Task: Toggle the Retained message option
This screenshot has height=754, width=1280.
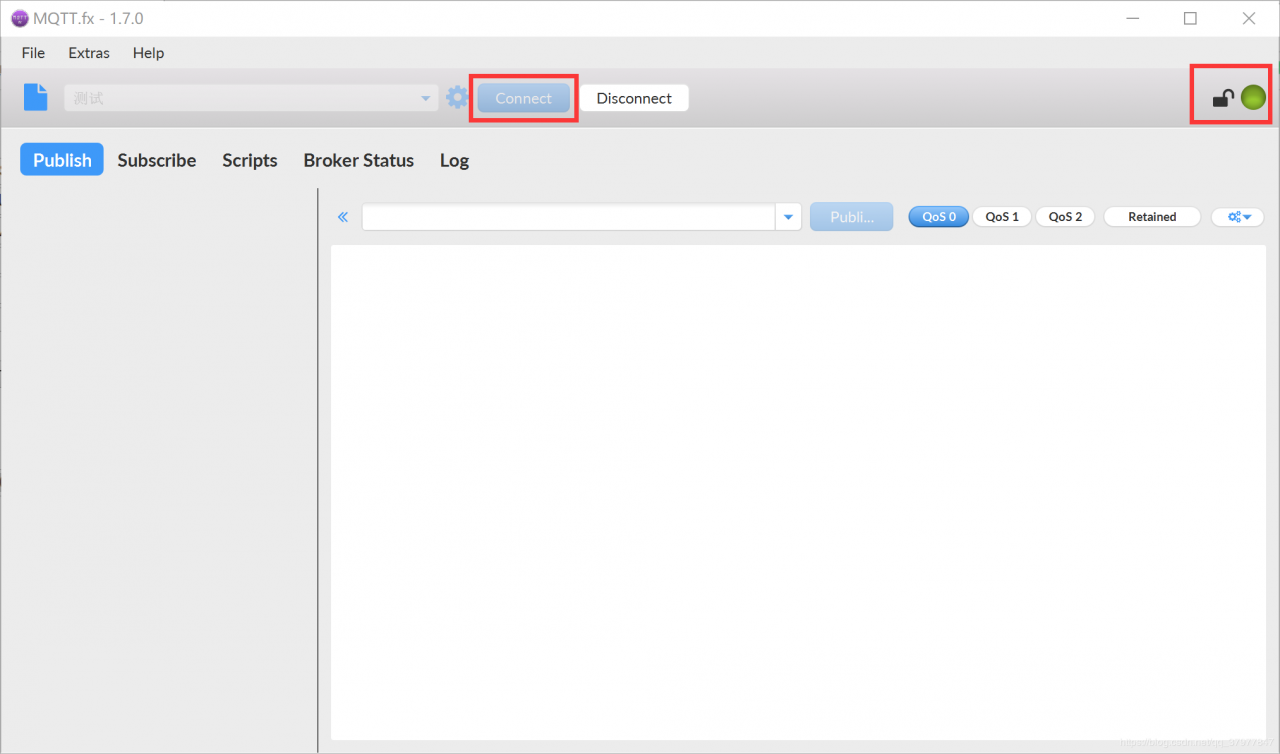Action: click(x=1152, y=217)
